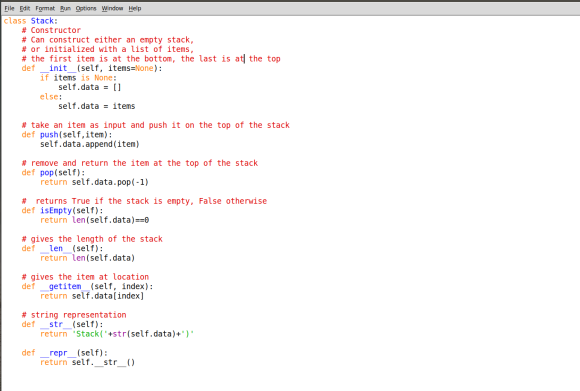The image size is (580, 391).
Task: Click the 'self.data.append(item)' line
Action: click(x=90, y=144)
